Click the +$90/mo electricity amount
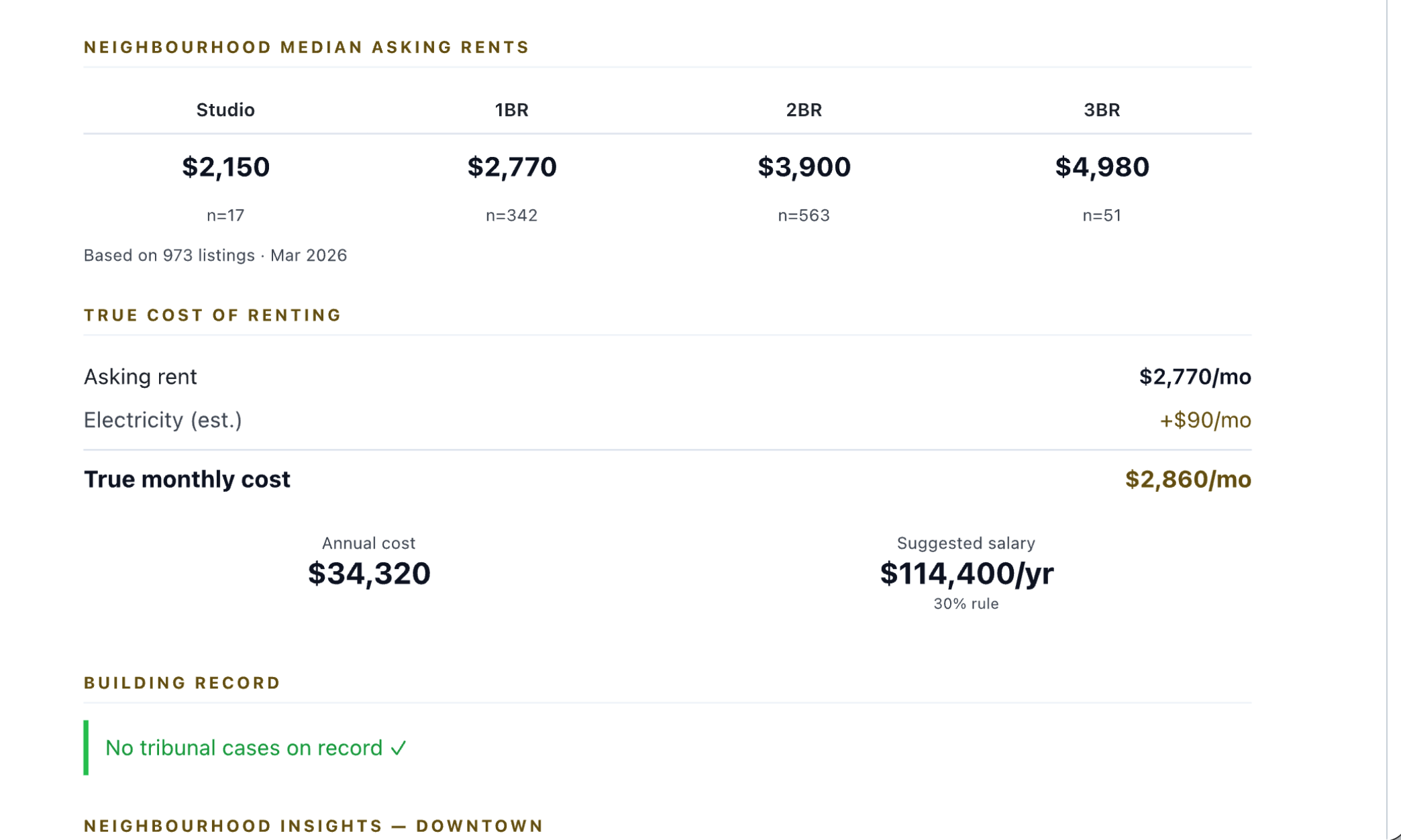Viewport: 1401px width, 840px height. 1205,421
